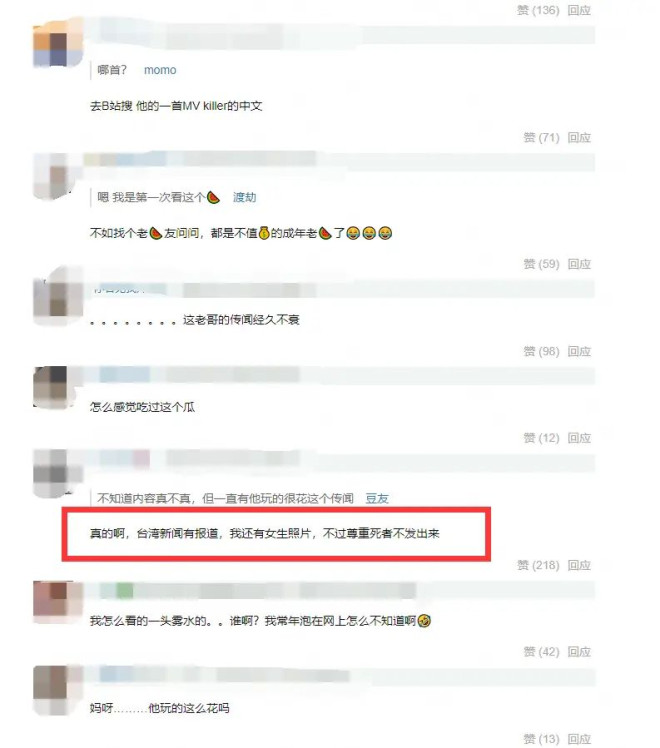Like the highlighted comment 赞 (218)

[538, 565]
